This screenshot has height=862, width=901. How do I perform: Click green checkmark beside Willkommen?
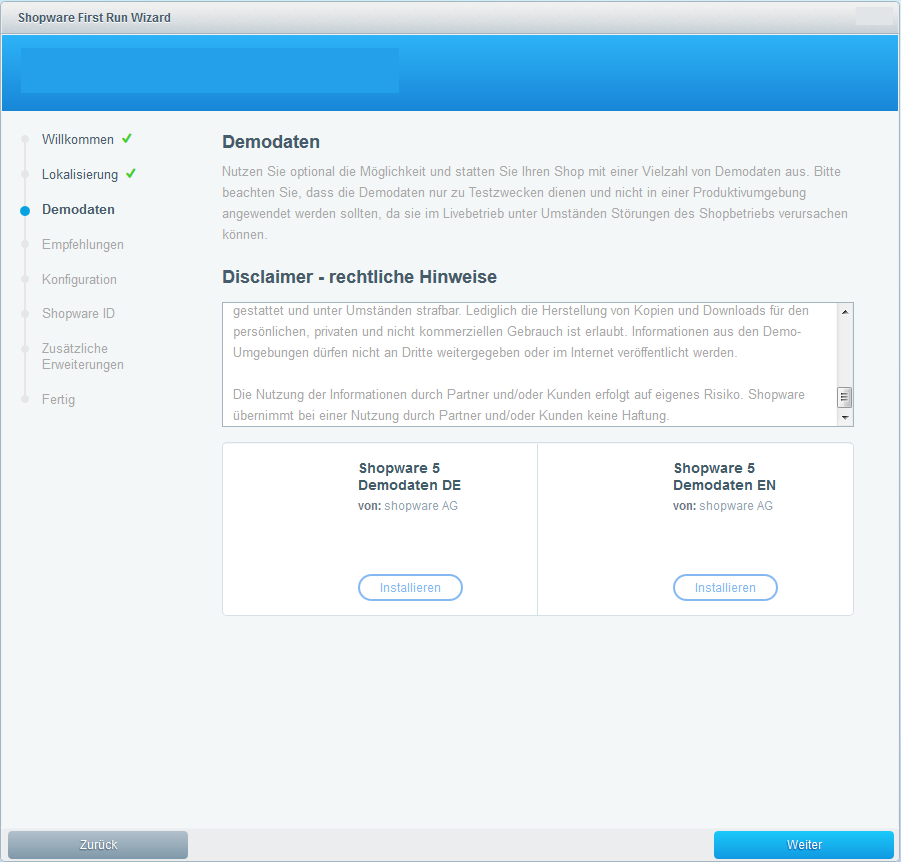point(127,138)
